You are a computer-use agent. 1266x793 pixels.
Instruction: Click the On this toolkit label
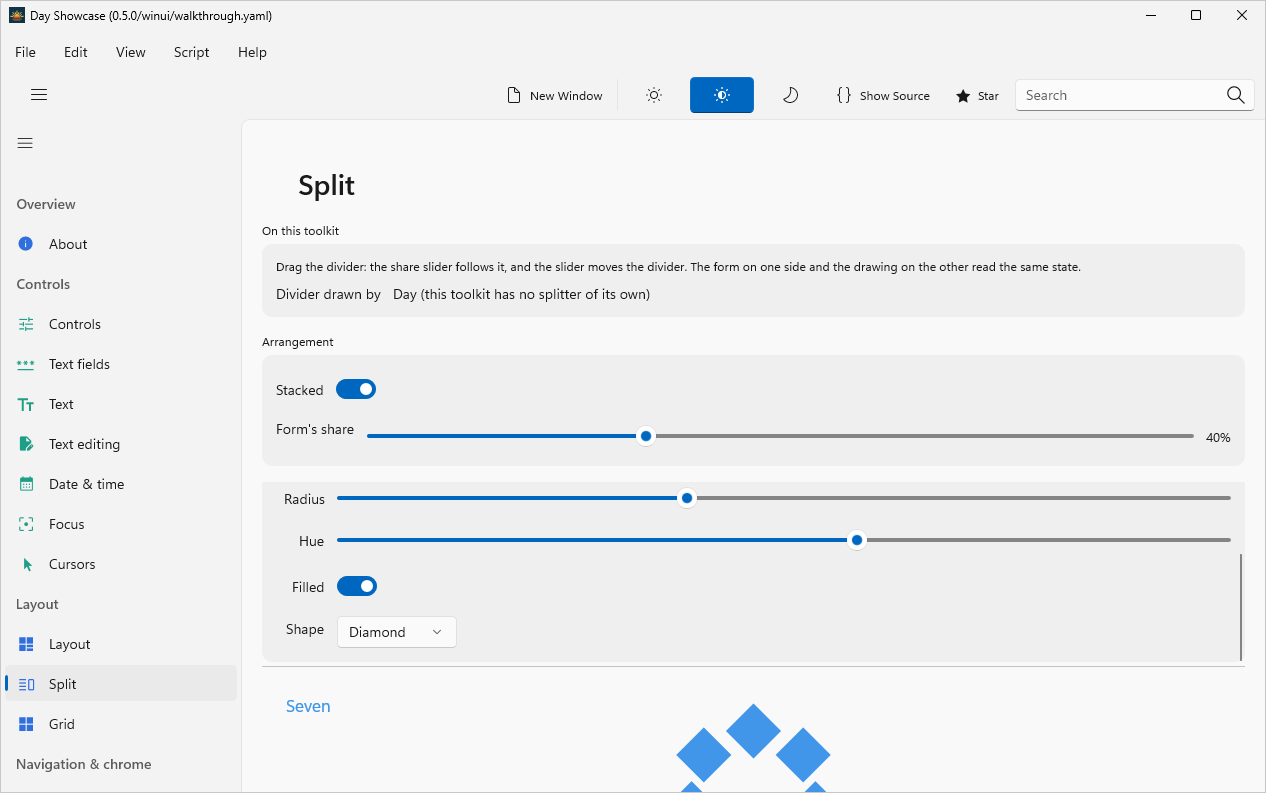(300, 231)
